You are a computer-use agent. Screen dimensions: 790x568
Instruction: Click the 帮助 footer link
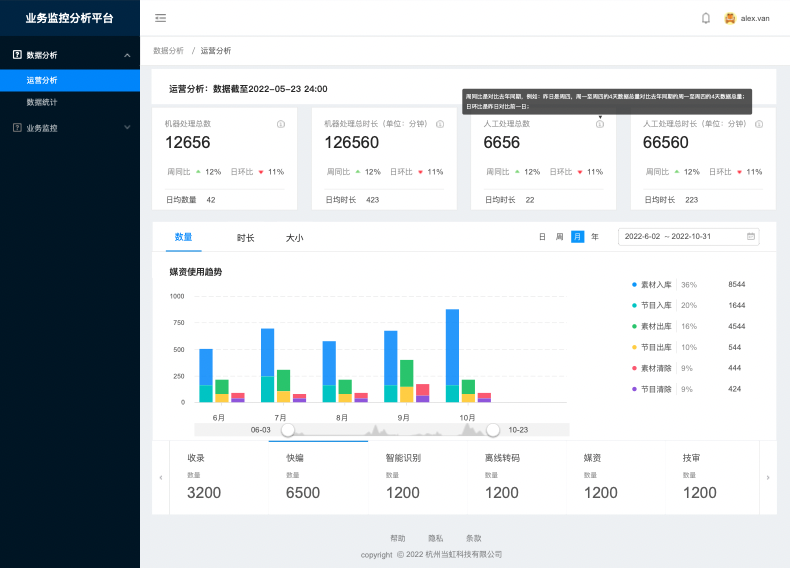398,538
